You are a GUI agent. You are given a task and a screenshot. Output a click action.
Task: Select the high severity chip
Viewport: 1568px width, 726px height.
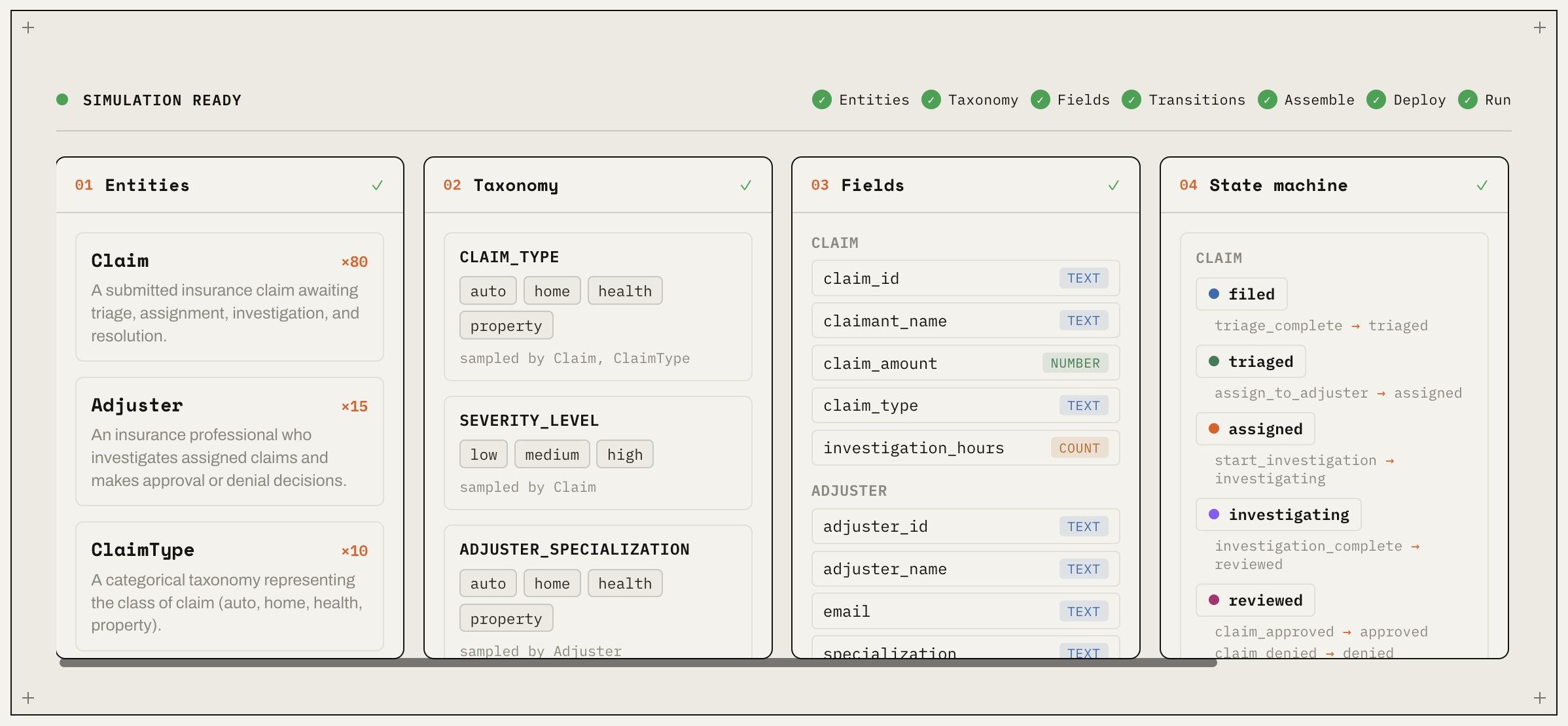625,455
